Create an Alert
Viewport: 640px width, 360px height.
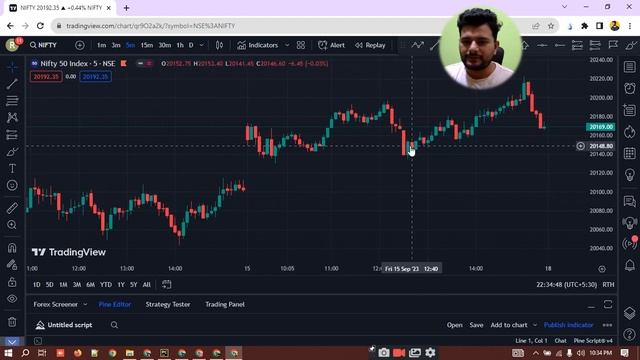[331, 45]
